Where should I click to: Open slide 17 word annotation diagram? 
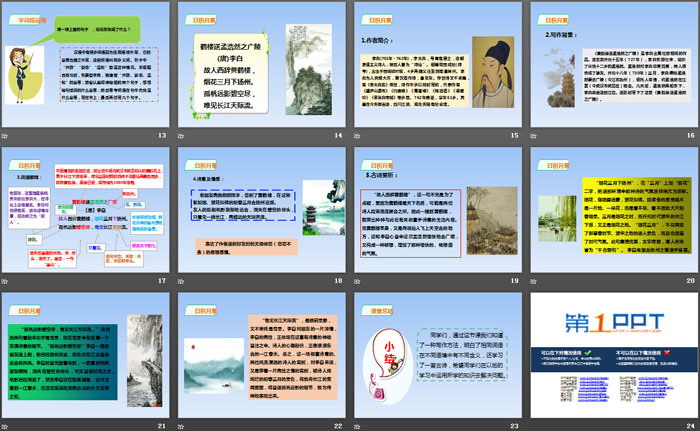(x=86, y=210)
